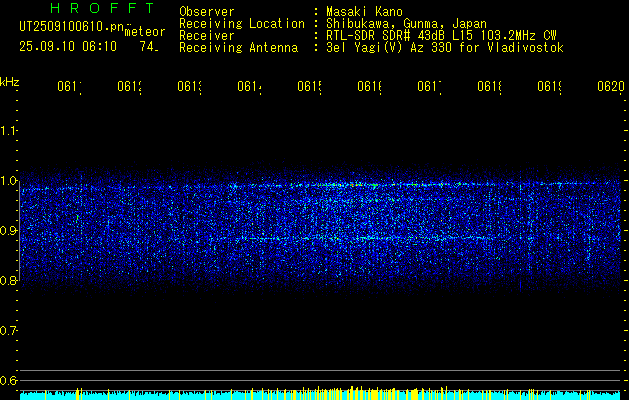Click the 1.1 kHz axis label
629x400 pixels.
(9, 131)
